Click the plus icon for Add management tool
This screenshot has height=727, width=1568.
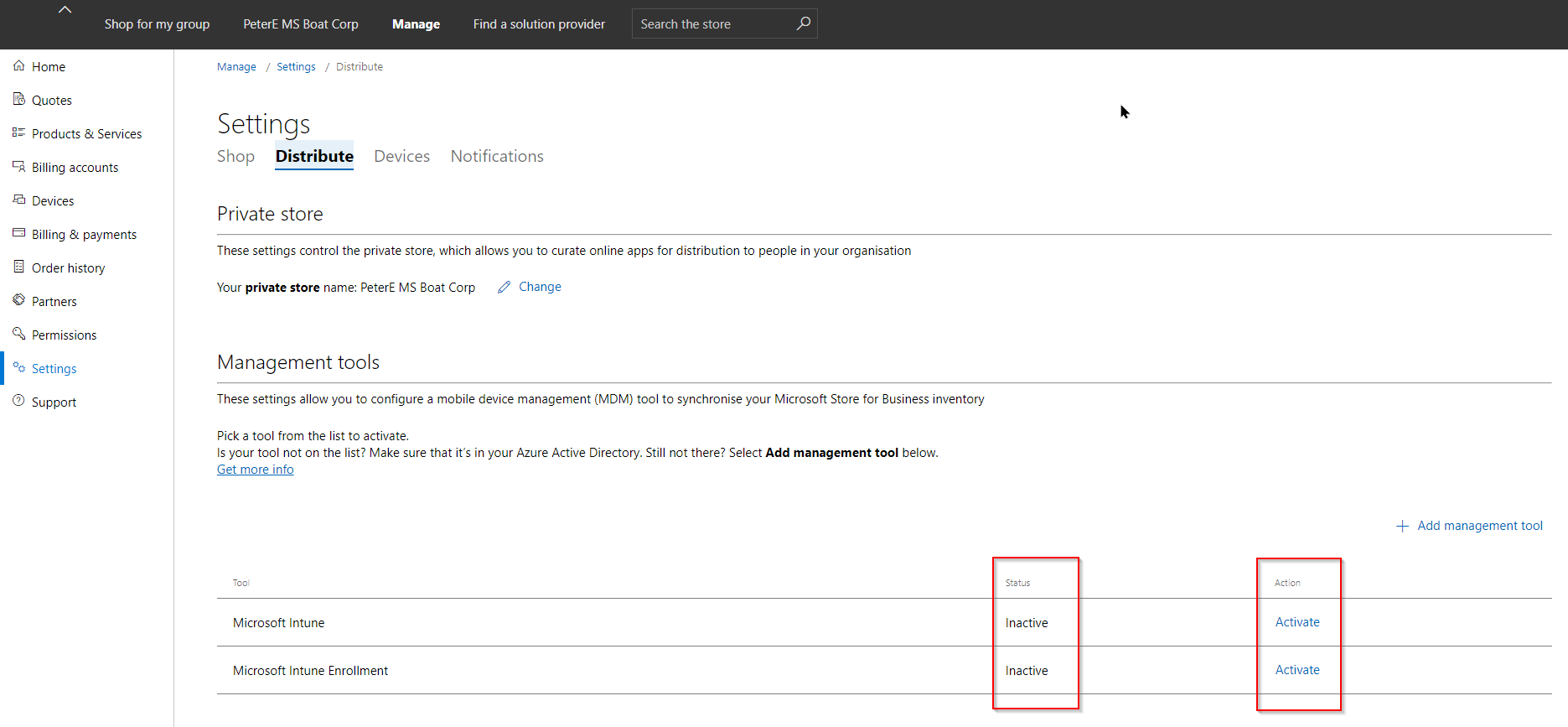(x=1402, y=526)
